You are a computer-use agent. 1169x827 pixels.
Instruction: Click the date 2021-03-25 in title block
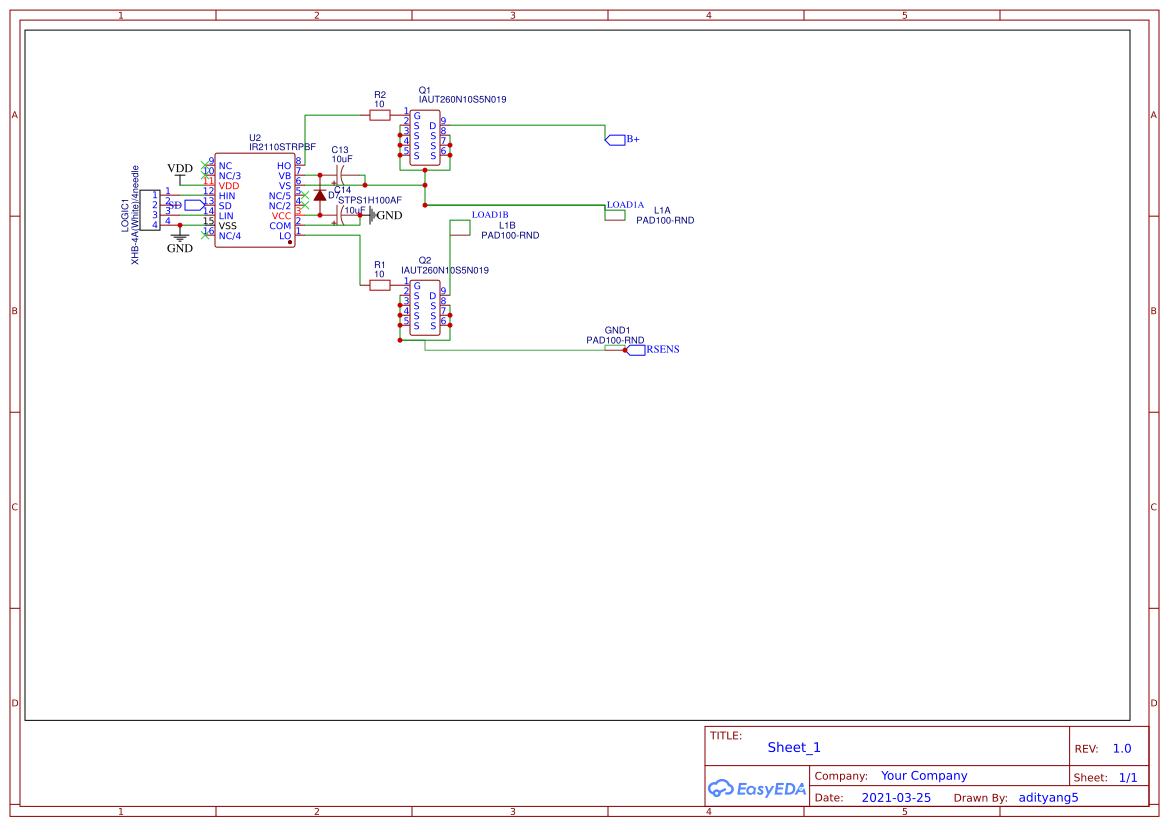point(895,797)
